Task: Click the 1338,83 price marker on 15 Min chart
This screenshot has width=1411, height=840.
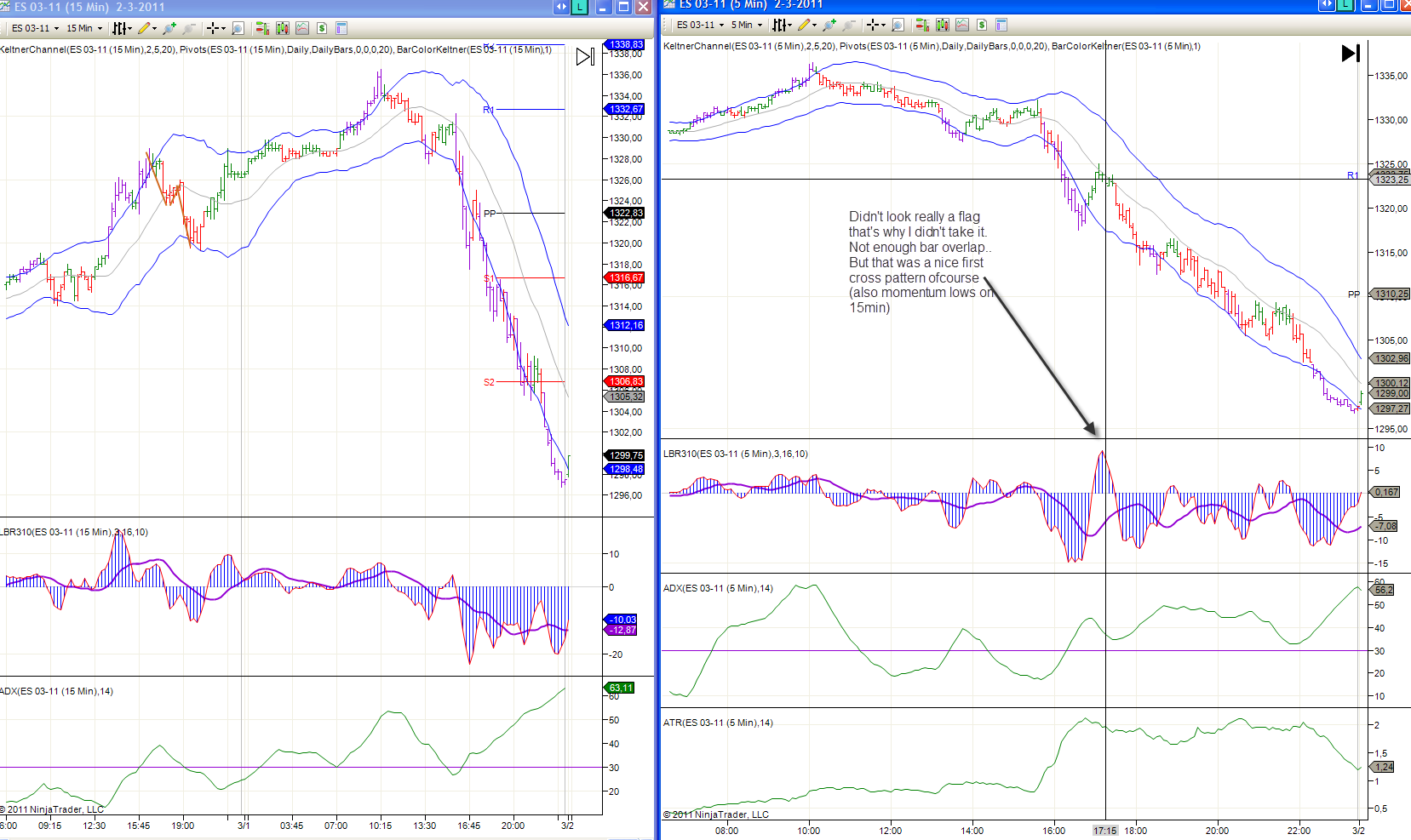Action: pyautogui.click(x=626, y=44)
